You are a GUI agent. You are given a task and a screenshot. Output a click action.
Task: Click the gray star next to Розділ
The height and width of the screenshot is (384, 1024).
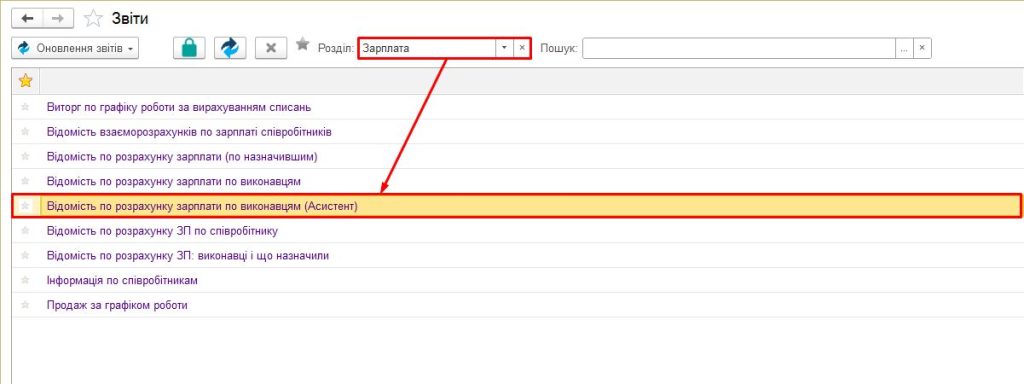click(x=302, y=44)
